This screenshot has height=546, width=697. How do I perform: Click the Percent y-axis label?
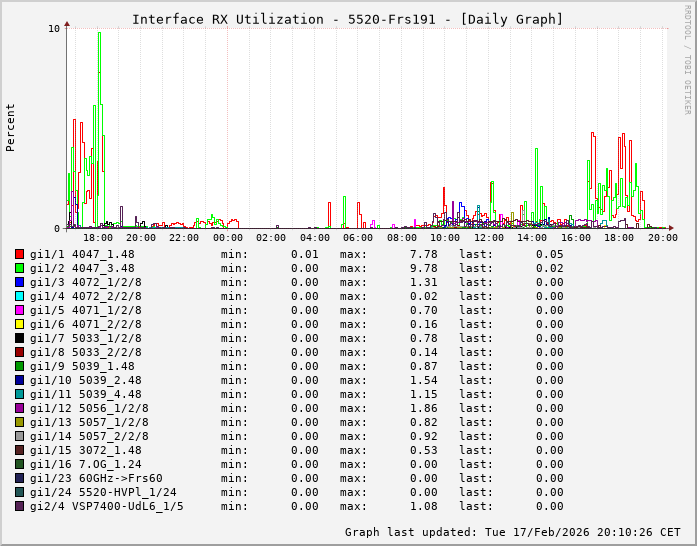coord(11,127)
